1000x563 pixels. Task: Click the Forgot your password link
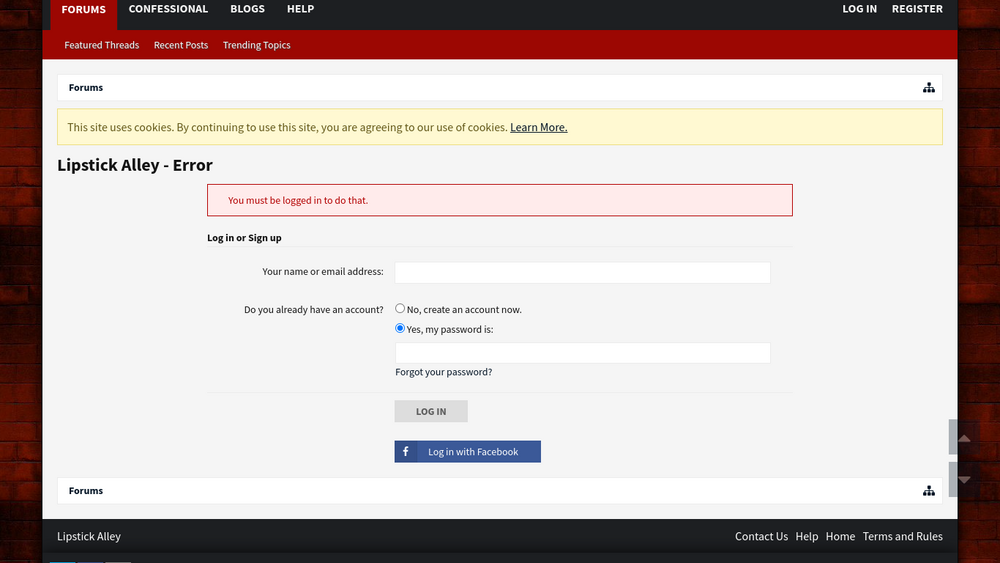(443, 372)
